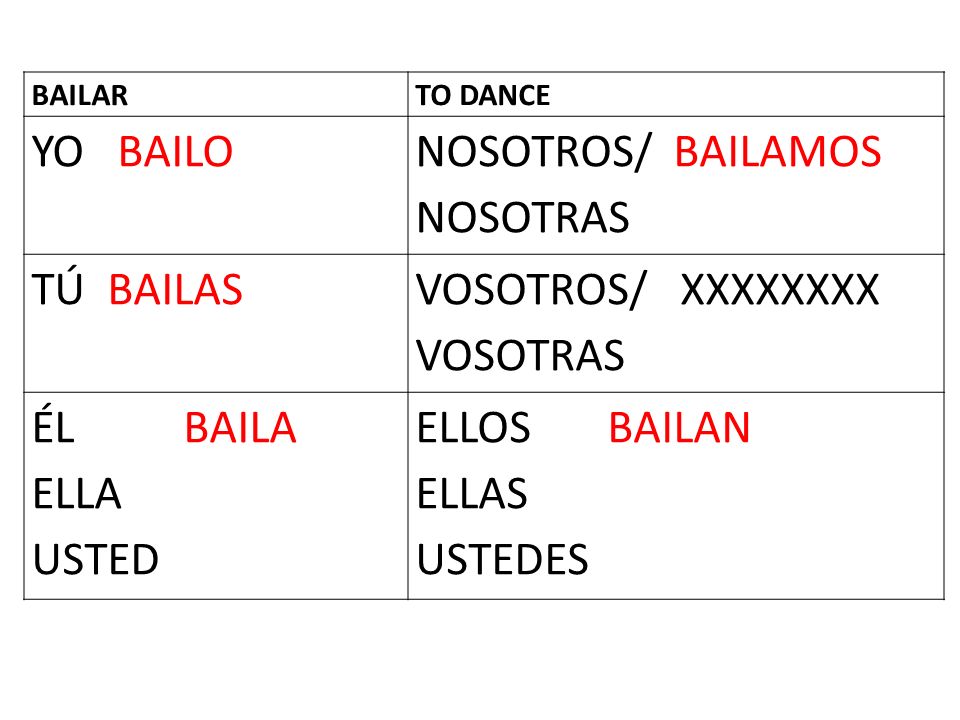Click the pronoun YO

pos(57,152)
